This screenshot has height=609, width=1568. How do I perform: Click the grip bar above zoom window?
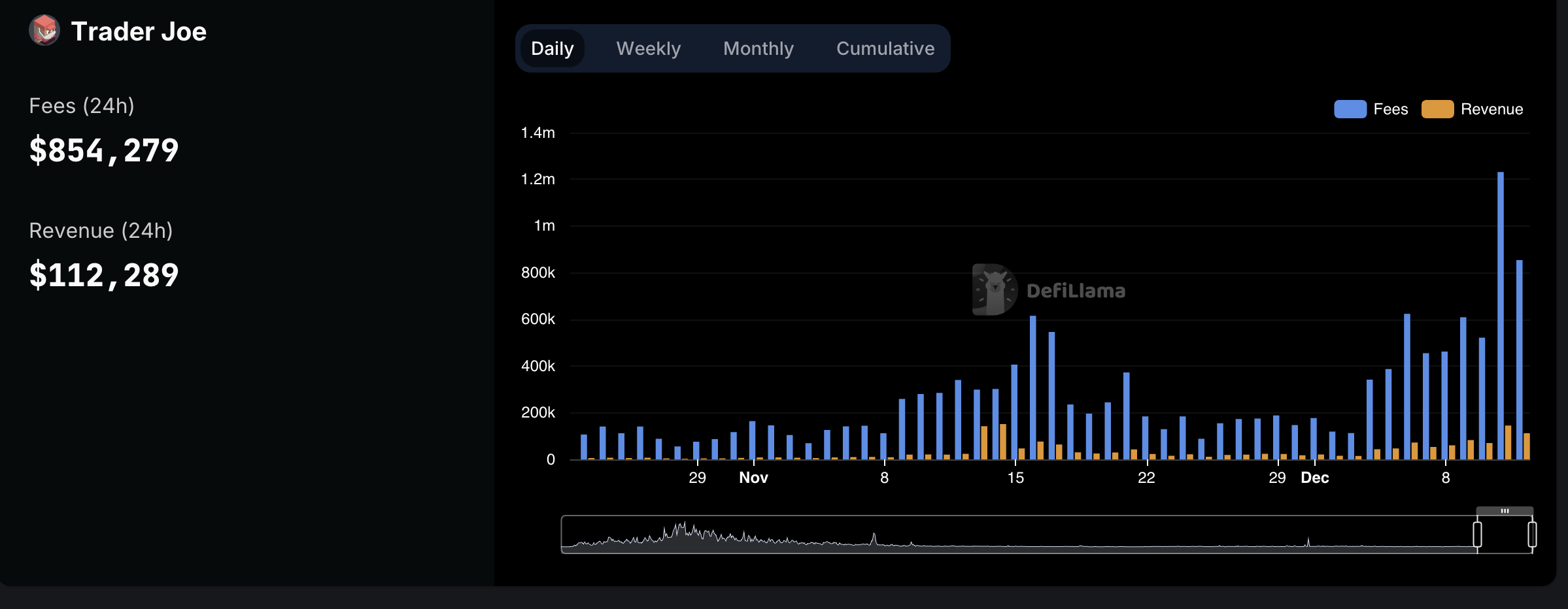point(1505,511)
